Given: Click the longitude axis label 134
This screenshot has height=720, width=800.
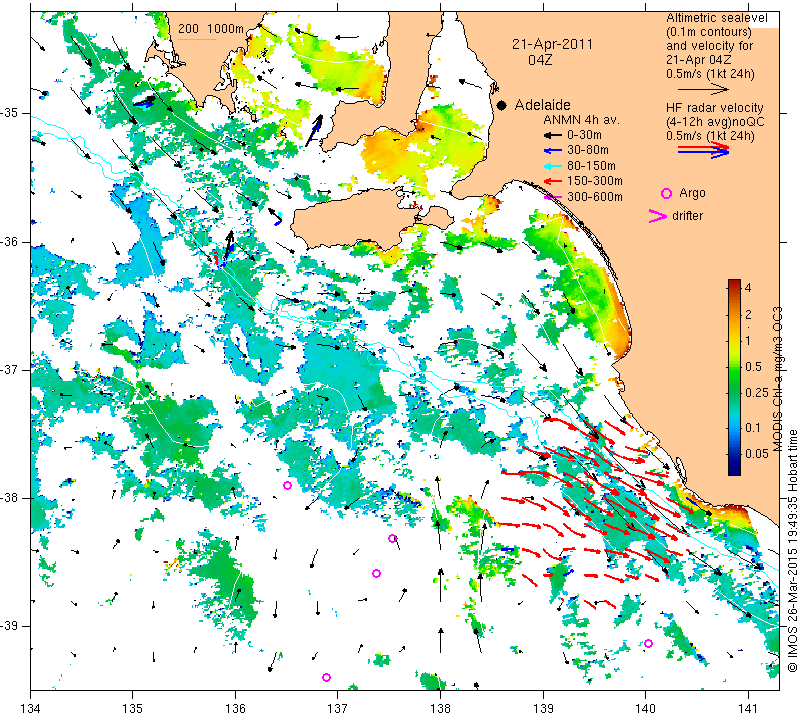Looking at the screenshot, I should pos(31,709).
